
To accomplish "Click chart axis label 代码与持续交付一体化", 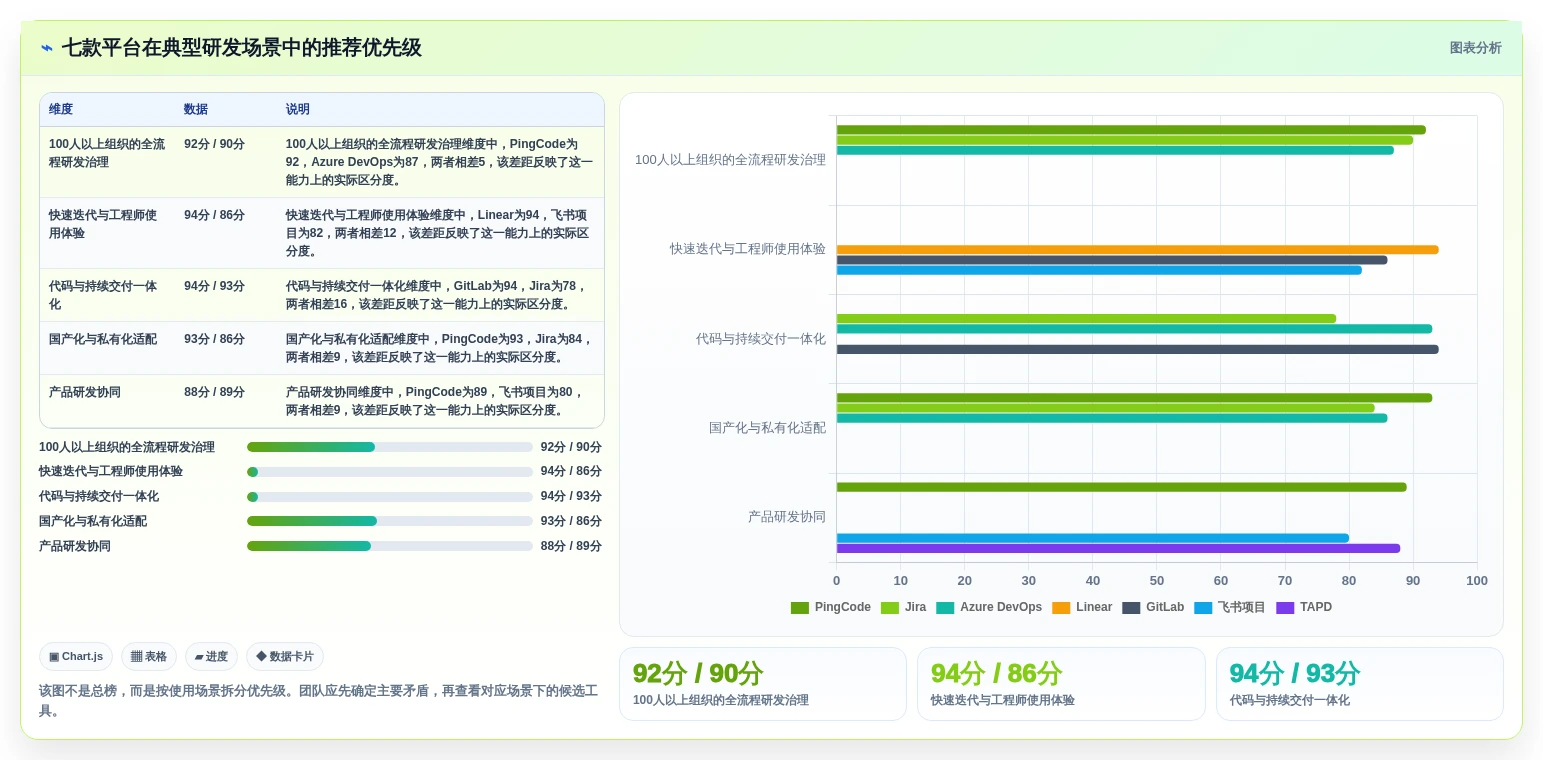I will point(761,339).
